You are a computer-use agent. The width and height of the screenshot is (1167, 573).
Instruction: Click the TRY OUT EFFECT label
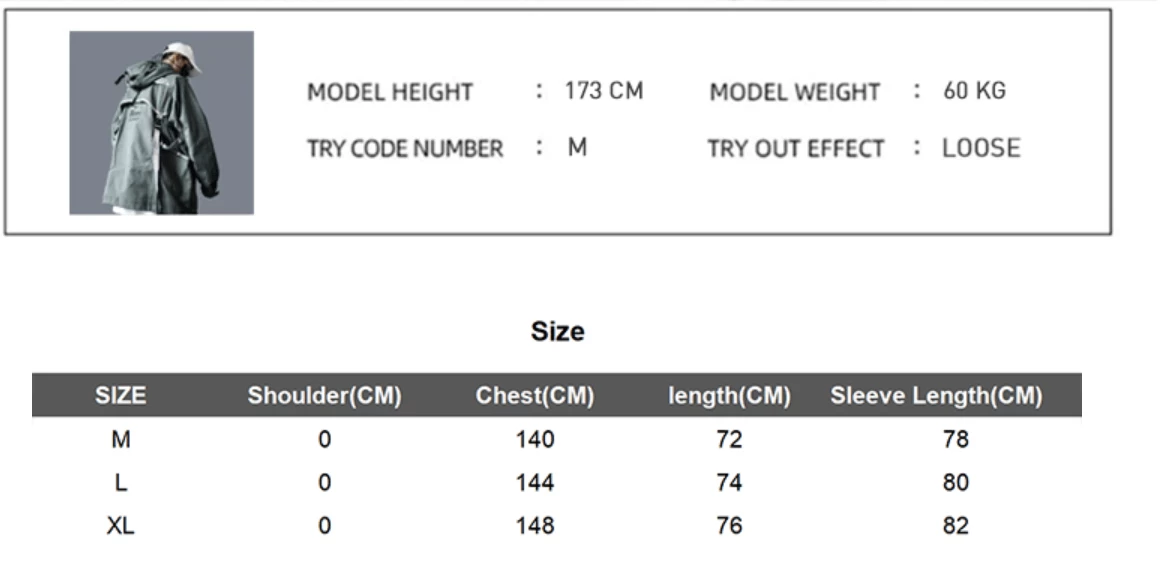[795, 149]
